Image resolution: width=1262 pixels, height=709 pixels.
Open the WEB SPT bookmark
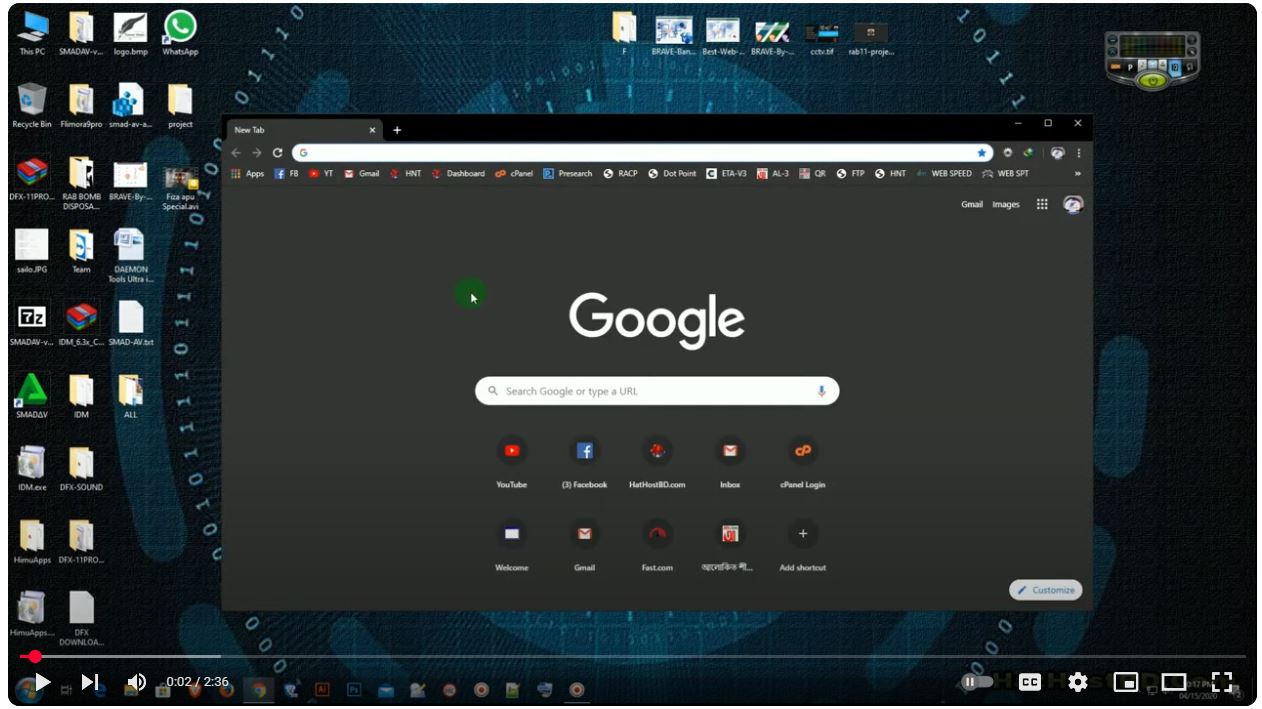click(1005, 174)
